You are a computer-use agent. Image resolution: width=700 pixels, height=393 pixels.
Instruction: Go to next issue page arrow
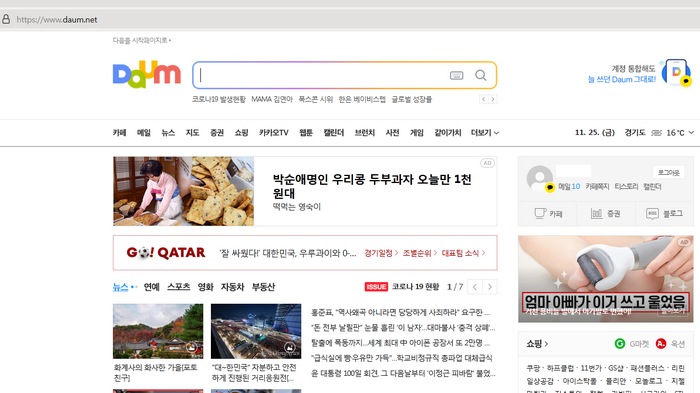[x=490, y=287]
